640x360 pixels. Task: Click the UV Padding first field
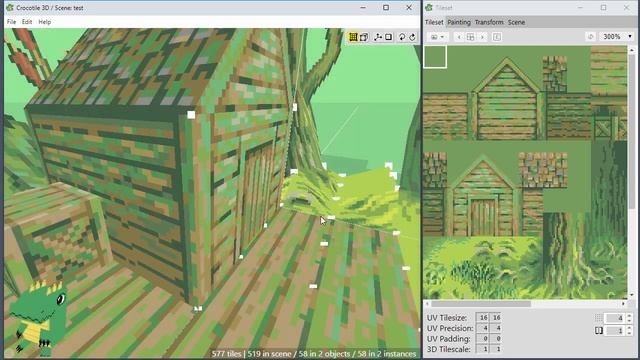click(483, 339)
